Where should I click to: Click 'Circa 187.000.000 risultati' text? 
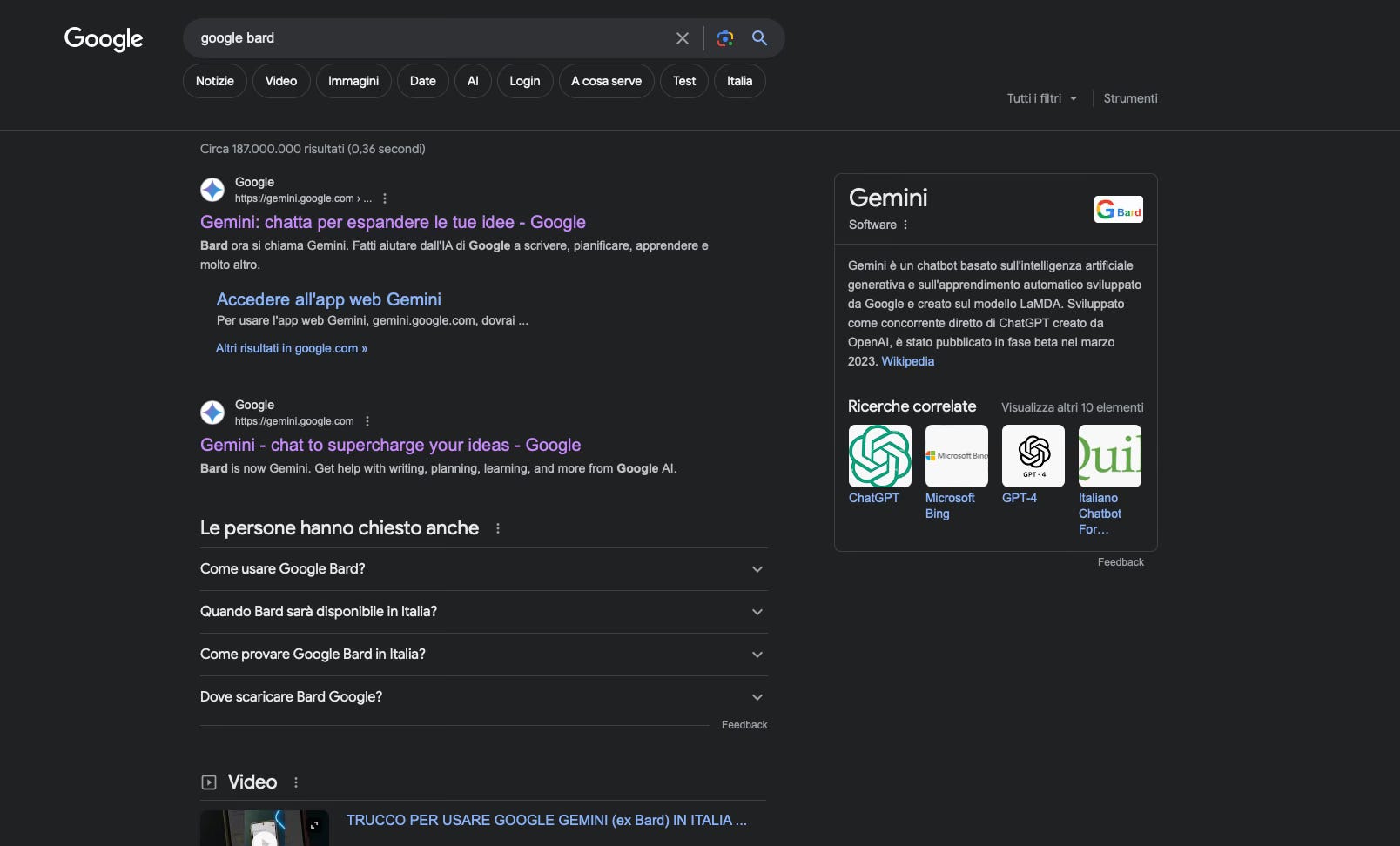point(313,149)
